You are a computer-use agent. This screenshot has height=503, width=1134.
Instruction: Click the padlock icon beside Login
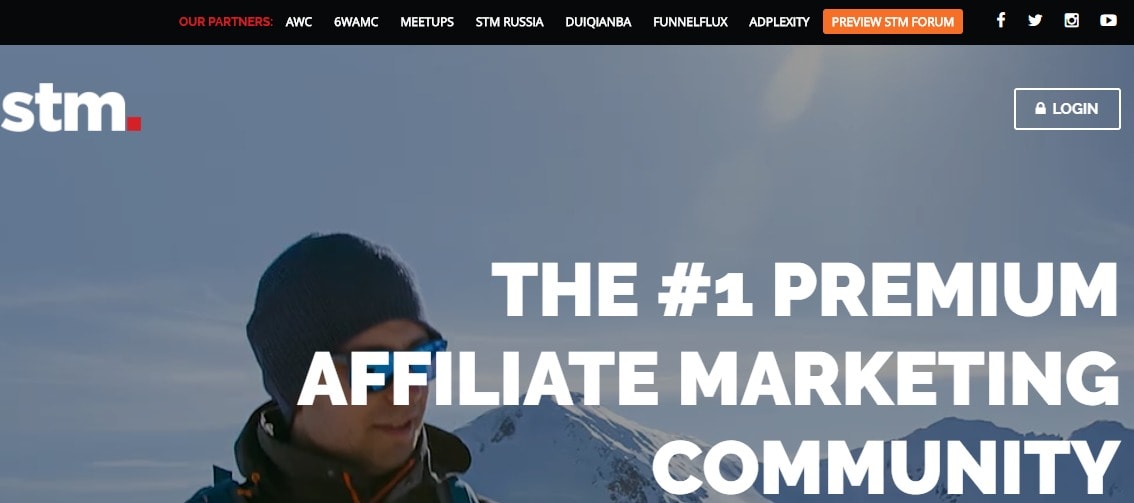pos(1040,108)
